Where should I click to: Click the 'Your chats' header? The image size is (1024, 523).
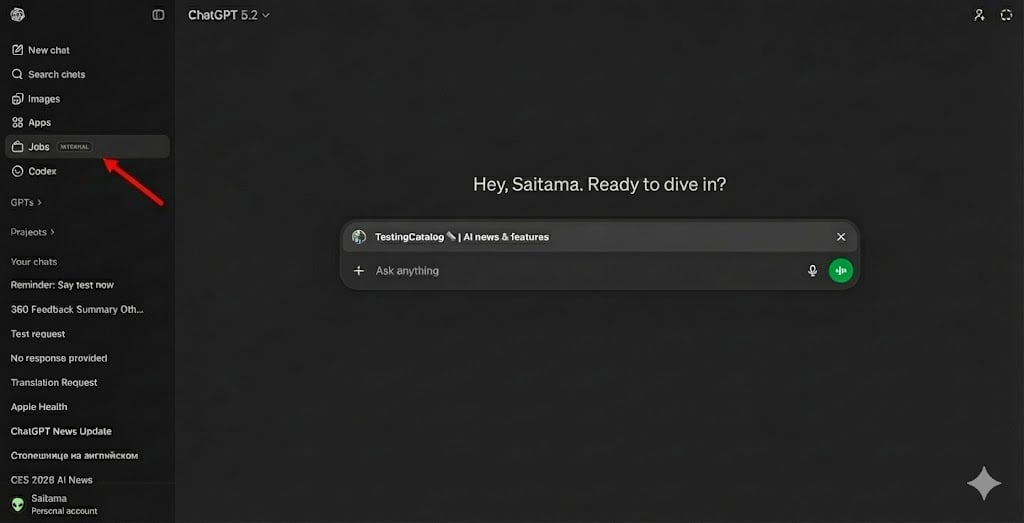tap(34, 261)
